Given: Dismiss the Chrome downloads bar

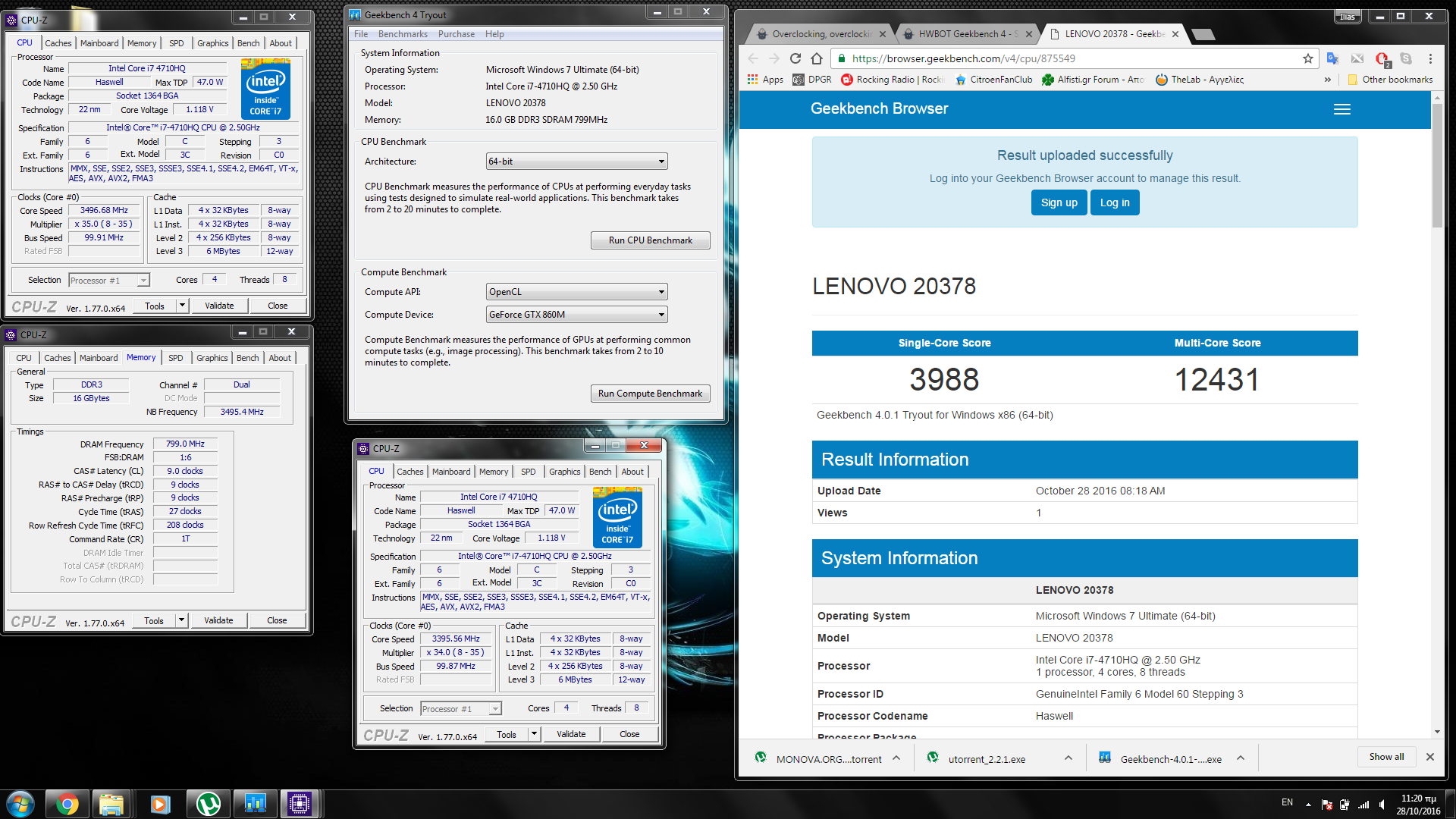Looking at the screenshot, I should (x=1429, y=757).
